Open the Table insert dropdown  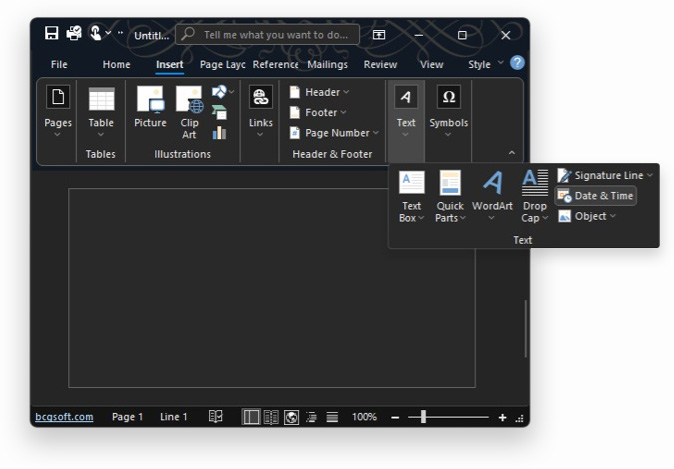pos(101,112)
